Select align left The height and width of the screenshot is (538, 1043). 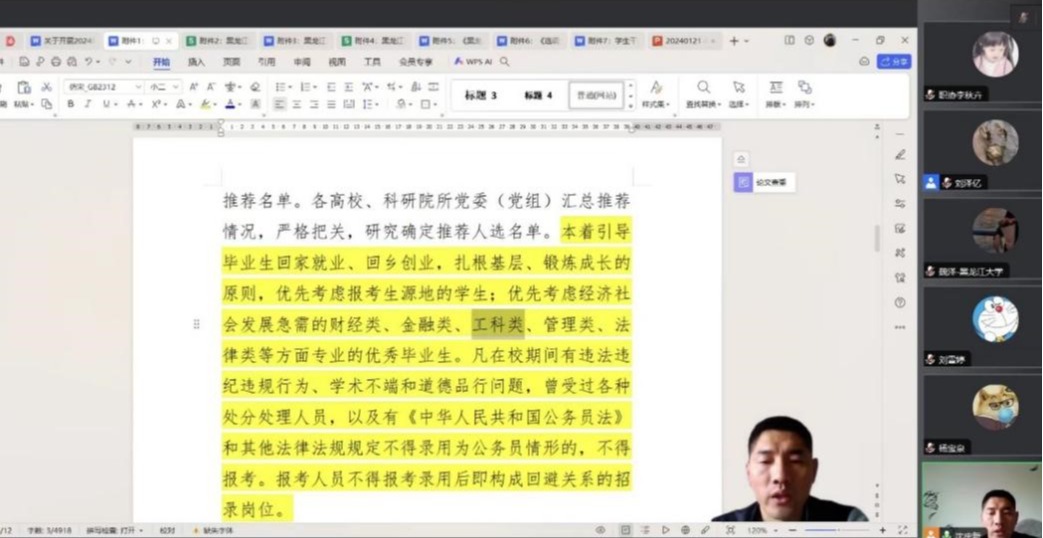pos(279,104)
